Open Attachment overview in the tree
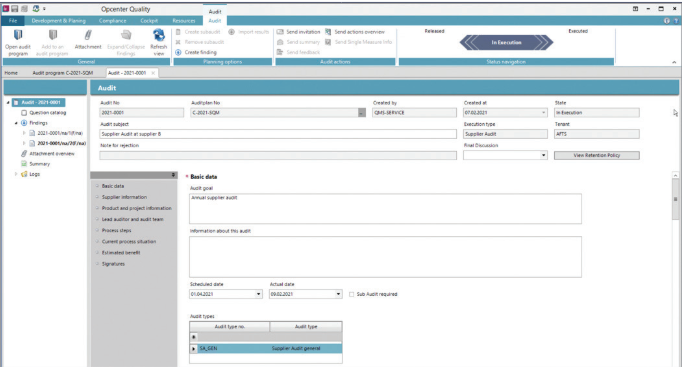This screenshot has height=367, width=682. pos(52,153)
